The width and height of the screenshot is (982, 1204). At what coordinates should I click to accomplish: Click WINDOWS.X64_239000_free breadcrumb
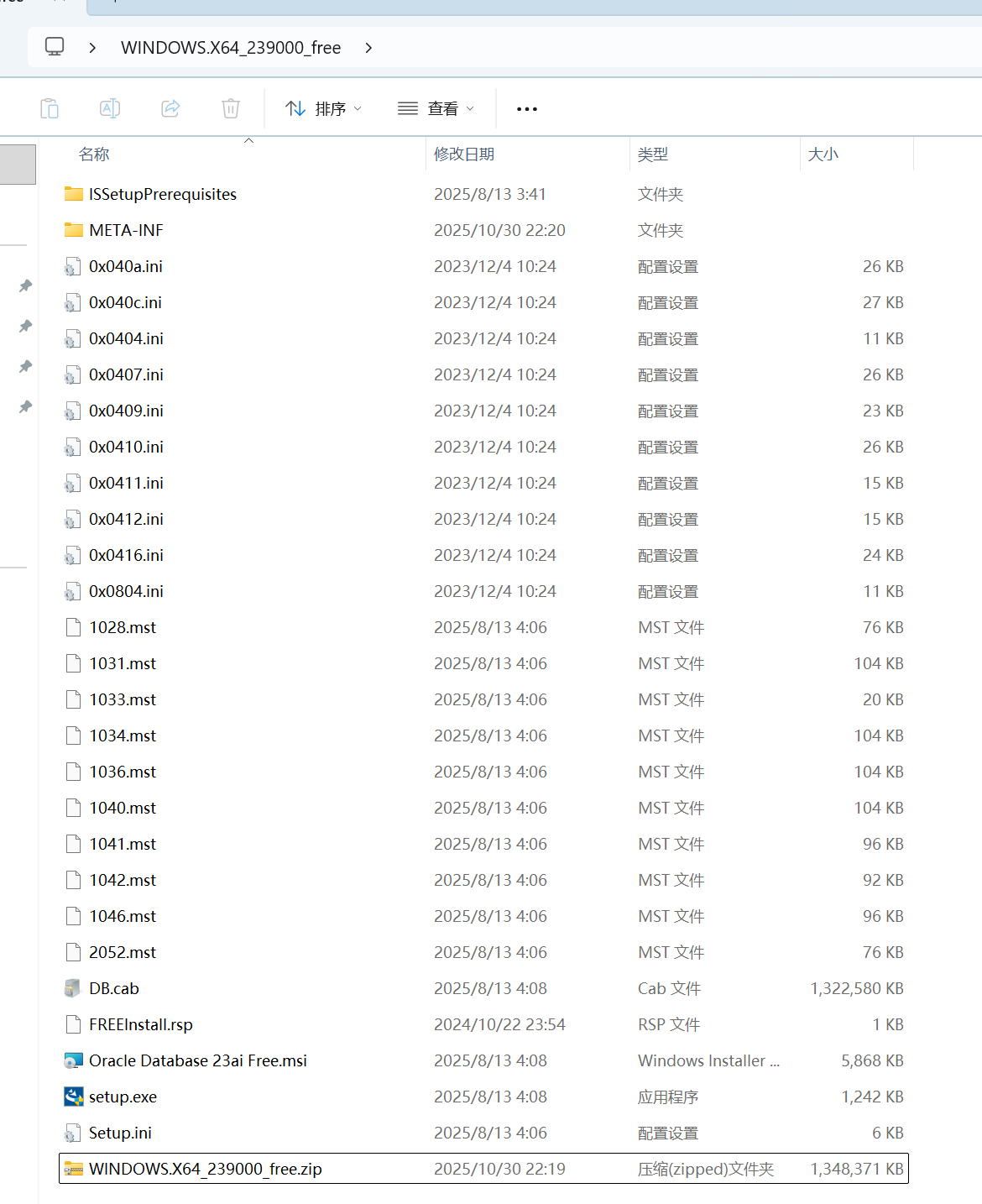(x=231, y=48)
